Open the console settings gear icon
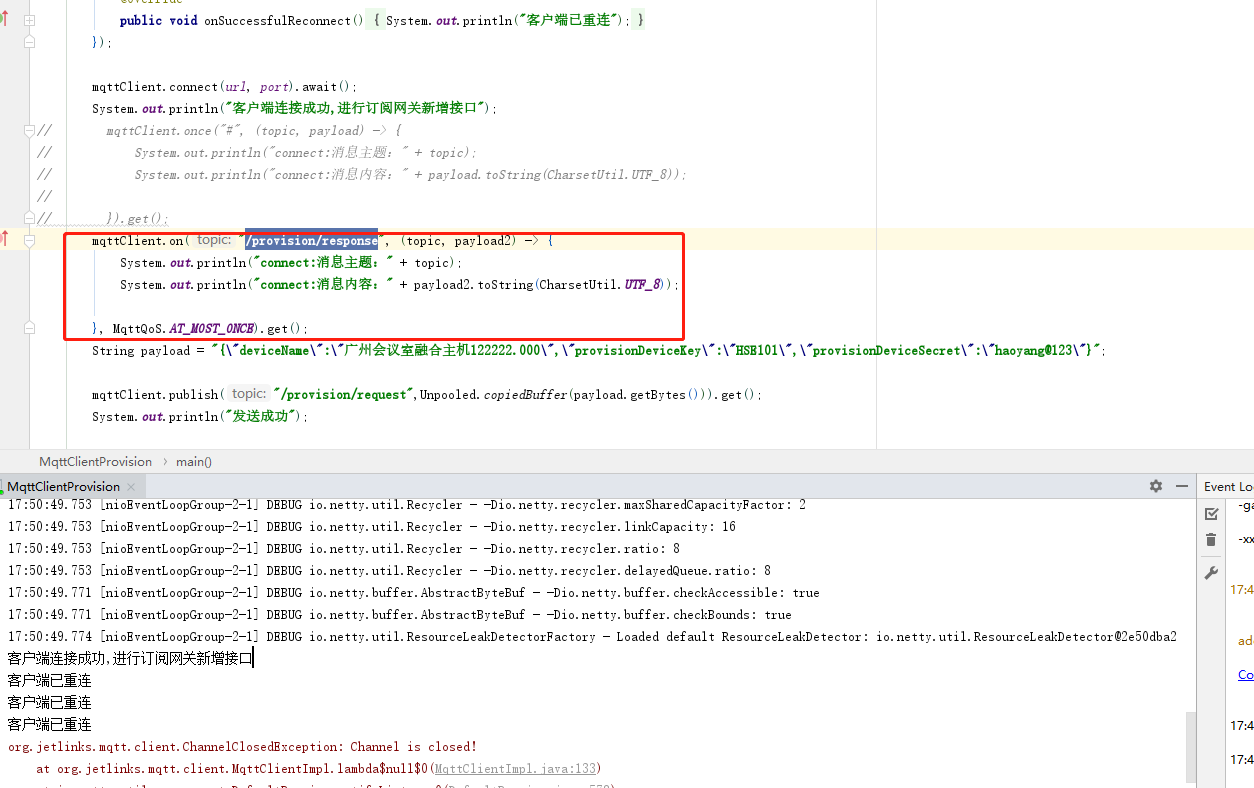 coord(1155,485)
